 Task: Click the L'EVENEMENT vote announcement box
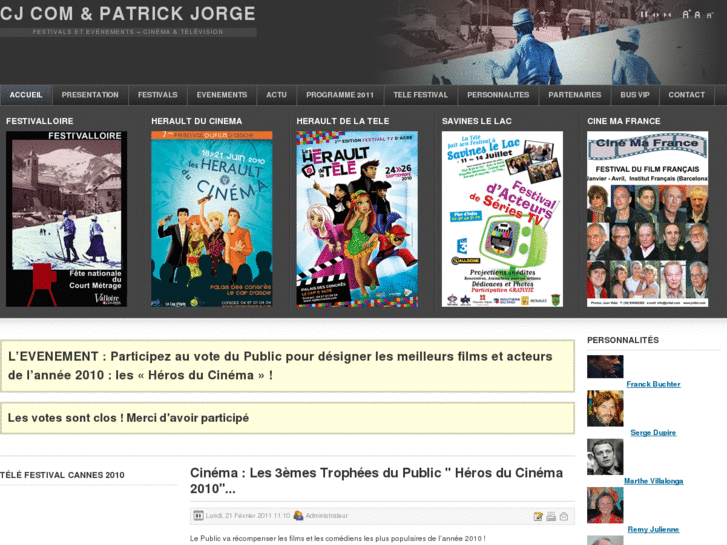pyautogui.click(x=287, y=366)
